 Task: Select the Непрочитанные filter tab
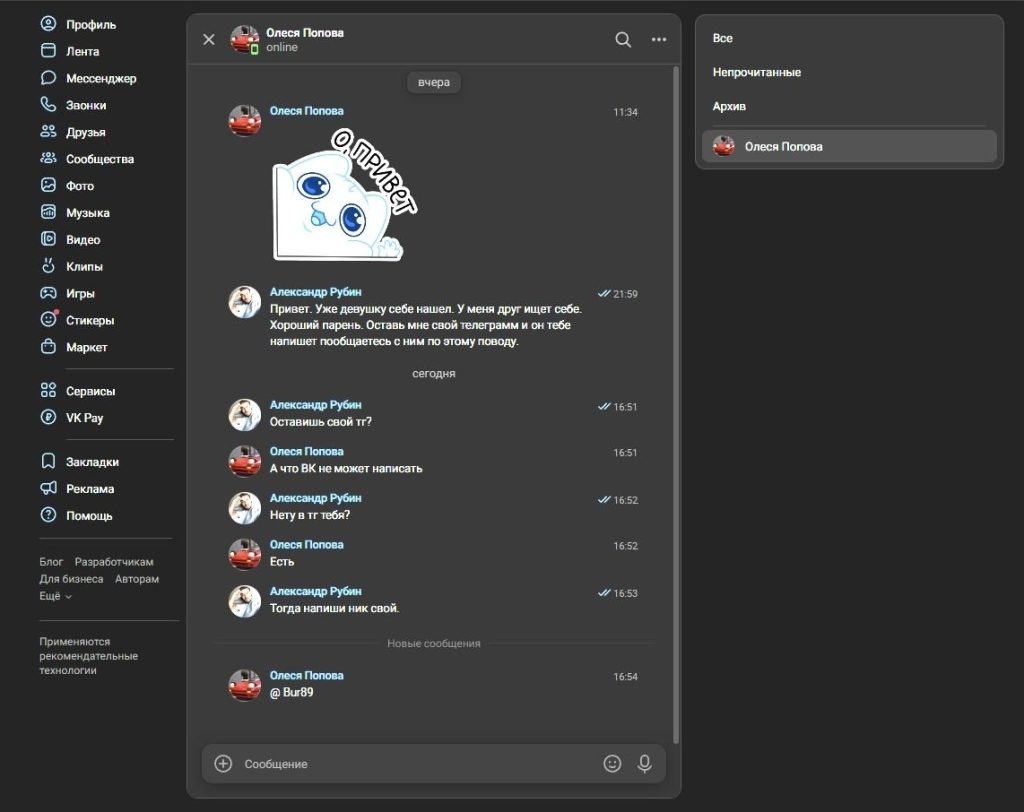pos(756,72)
